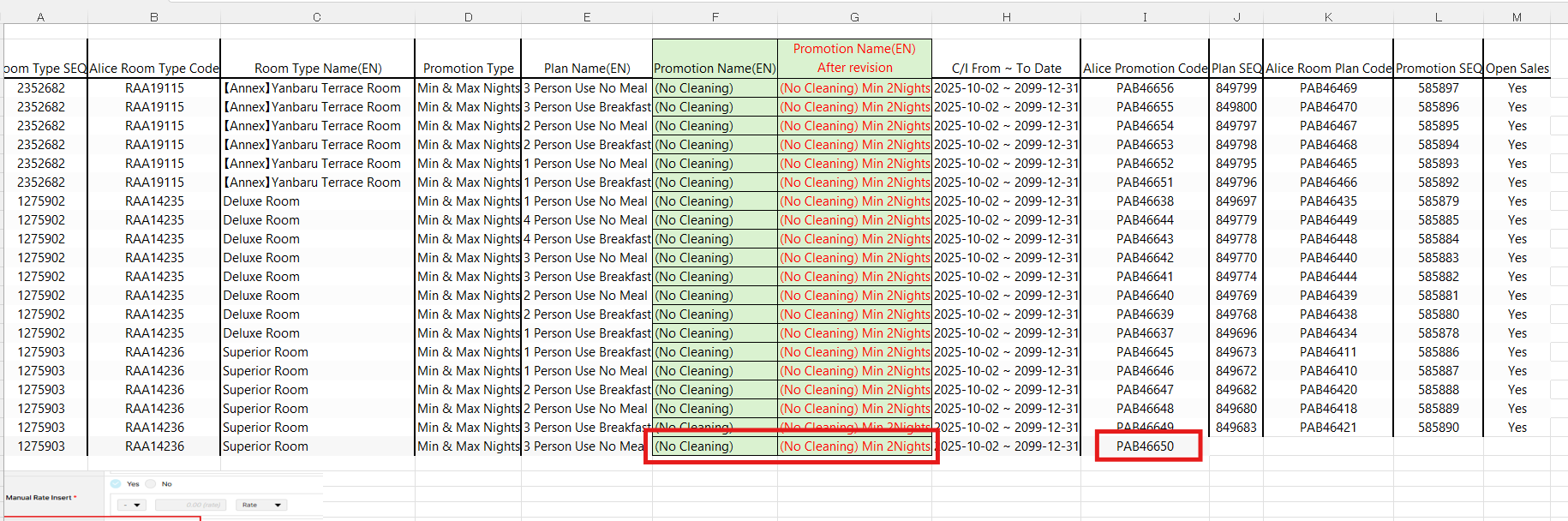
Task: Select promotion code cell PAB46656
Action: (x=1145, y=88)
